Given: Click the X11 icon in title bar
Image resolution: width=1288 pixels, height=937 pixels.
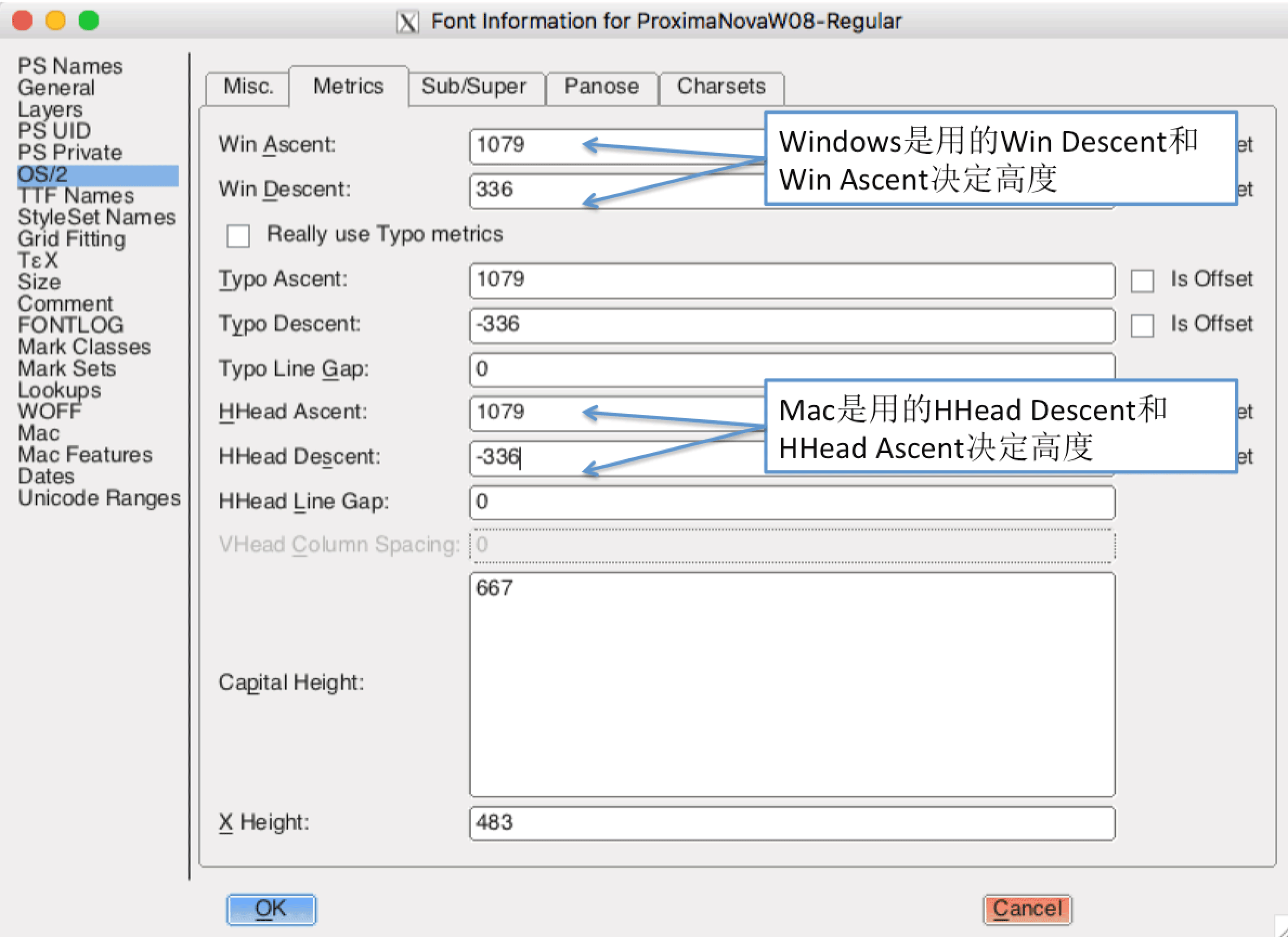Looking at the screenshot, I should 407,22.
